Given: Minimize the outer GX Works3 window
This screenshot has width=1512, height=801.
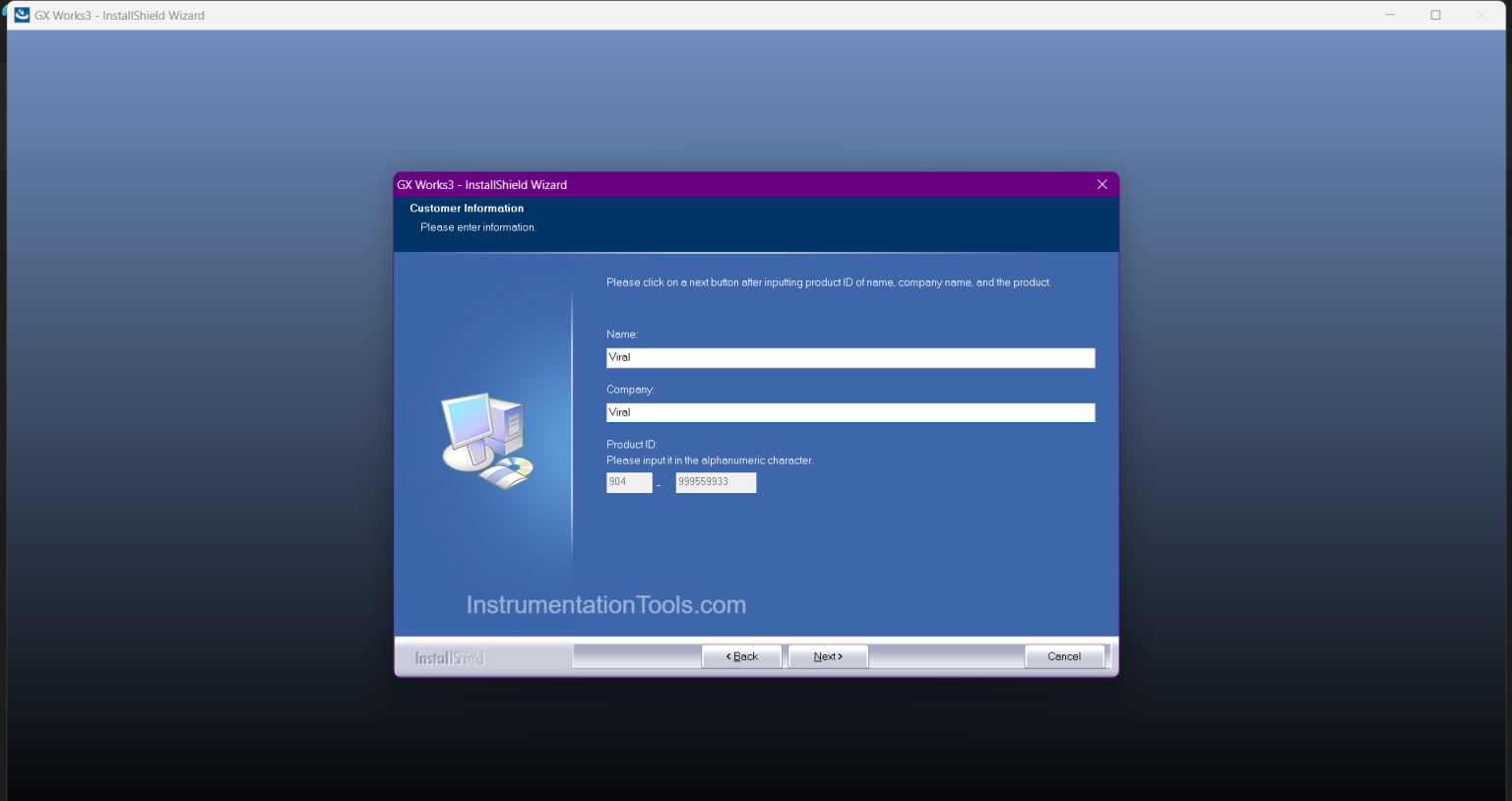Looking at the screenshot, I should click(1390, 15).
